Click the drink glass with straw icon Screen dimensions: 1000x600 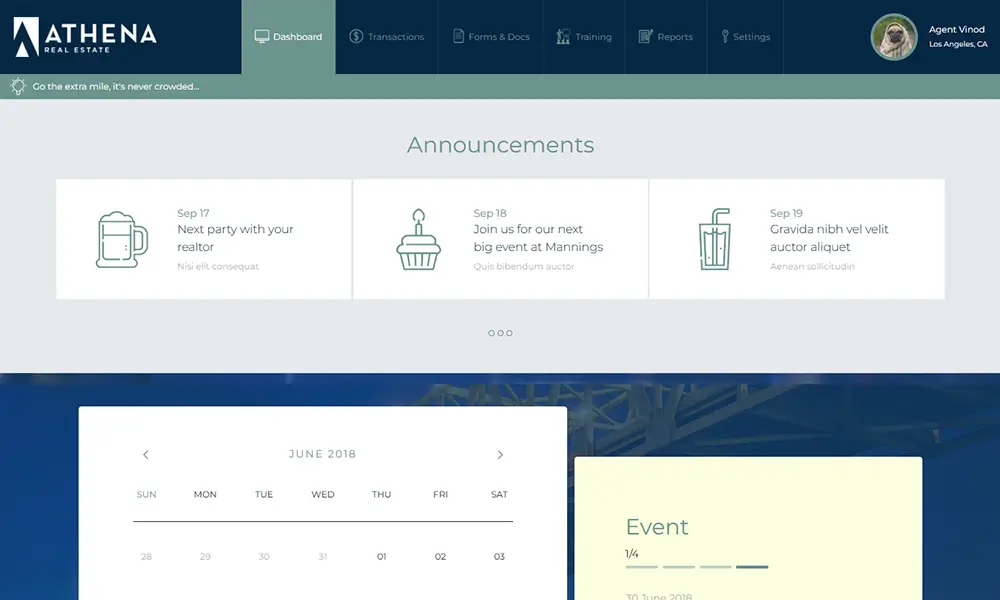pyautogui.click(x=714, y=239)
